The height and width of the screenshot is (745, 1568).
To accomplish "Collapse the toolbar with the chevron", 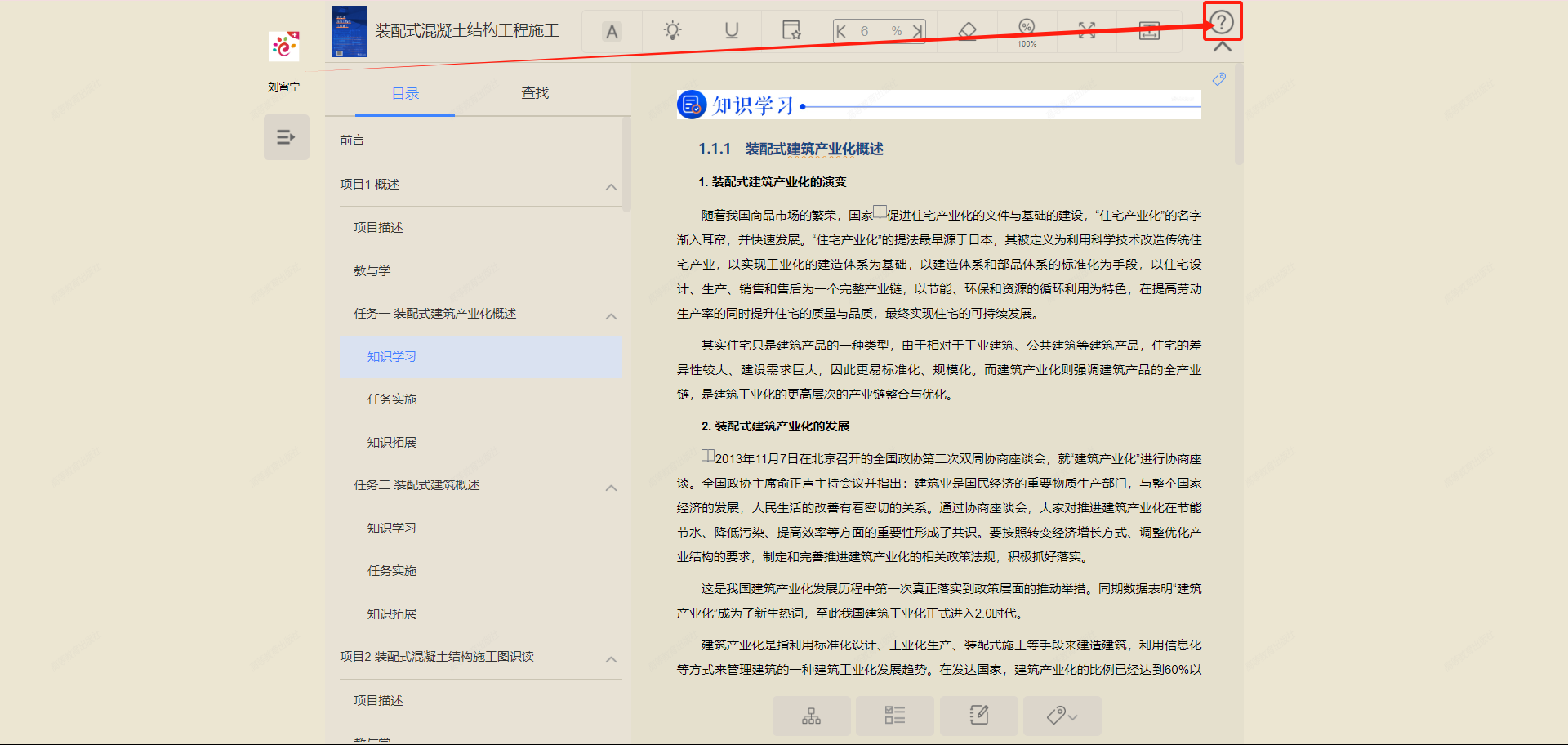I will (1221, 45).
